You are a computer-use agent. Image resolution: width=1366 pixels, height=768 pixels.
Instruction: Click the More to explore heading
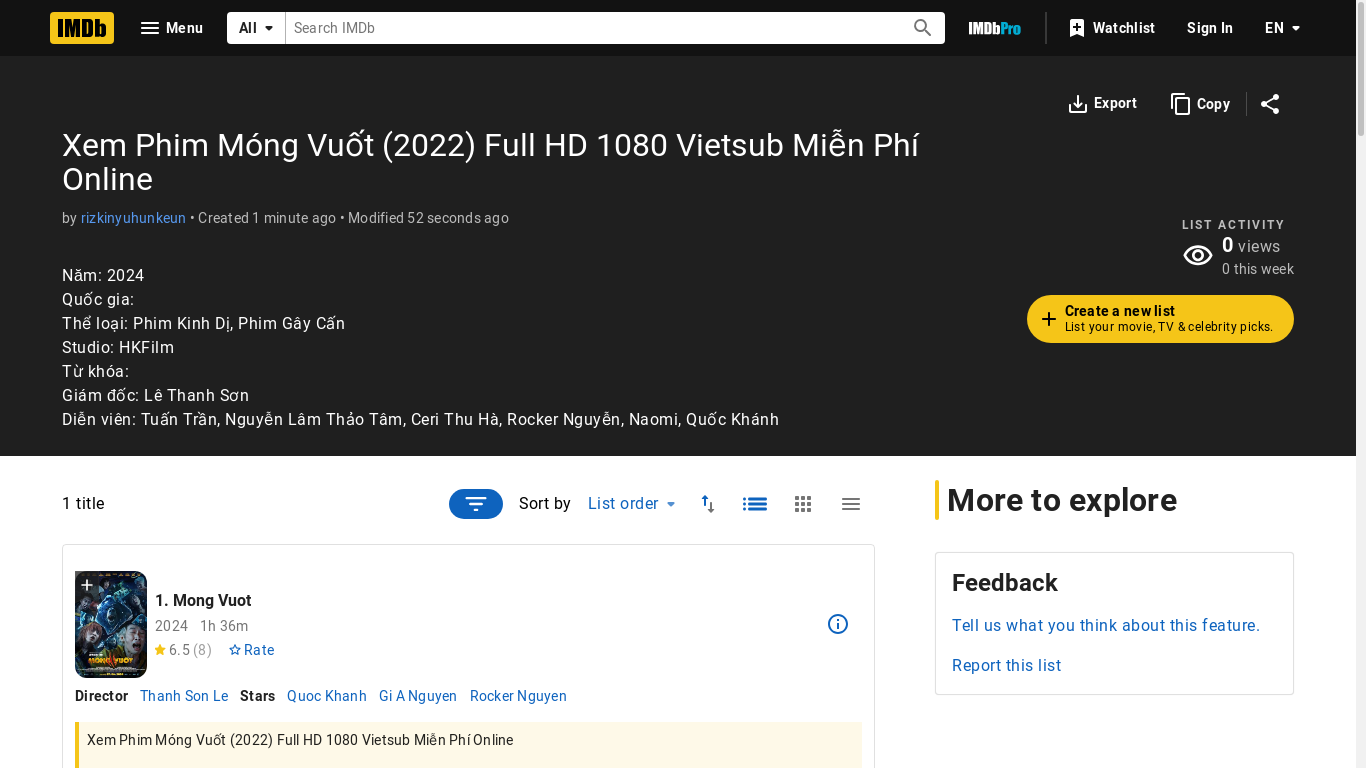(1062, 500)
